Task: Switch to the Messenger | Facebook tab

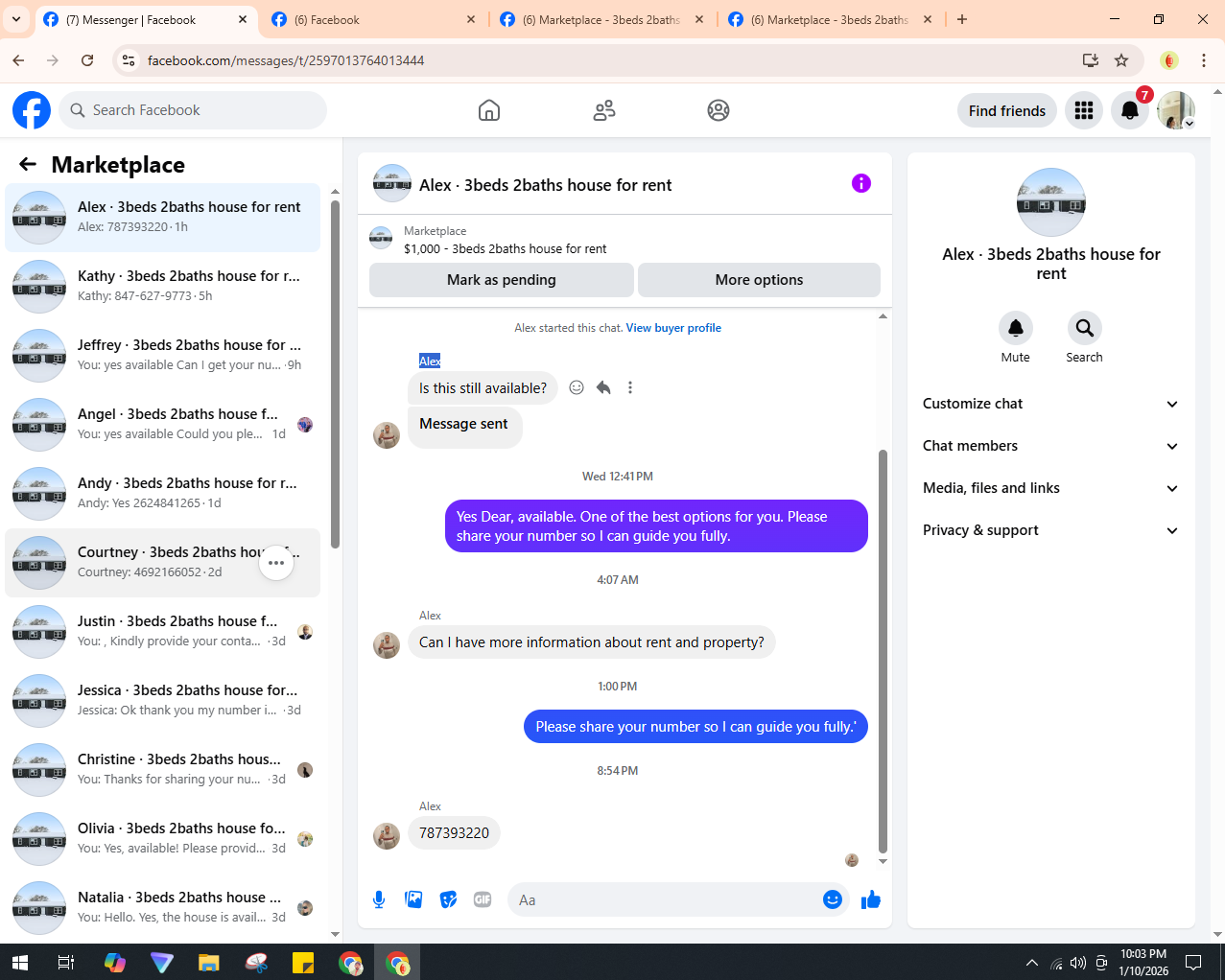Action: coord(144,19)
